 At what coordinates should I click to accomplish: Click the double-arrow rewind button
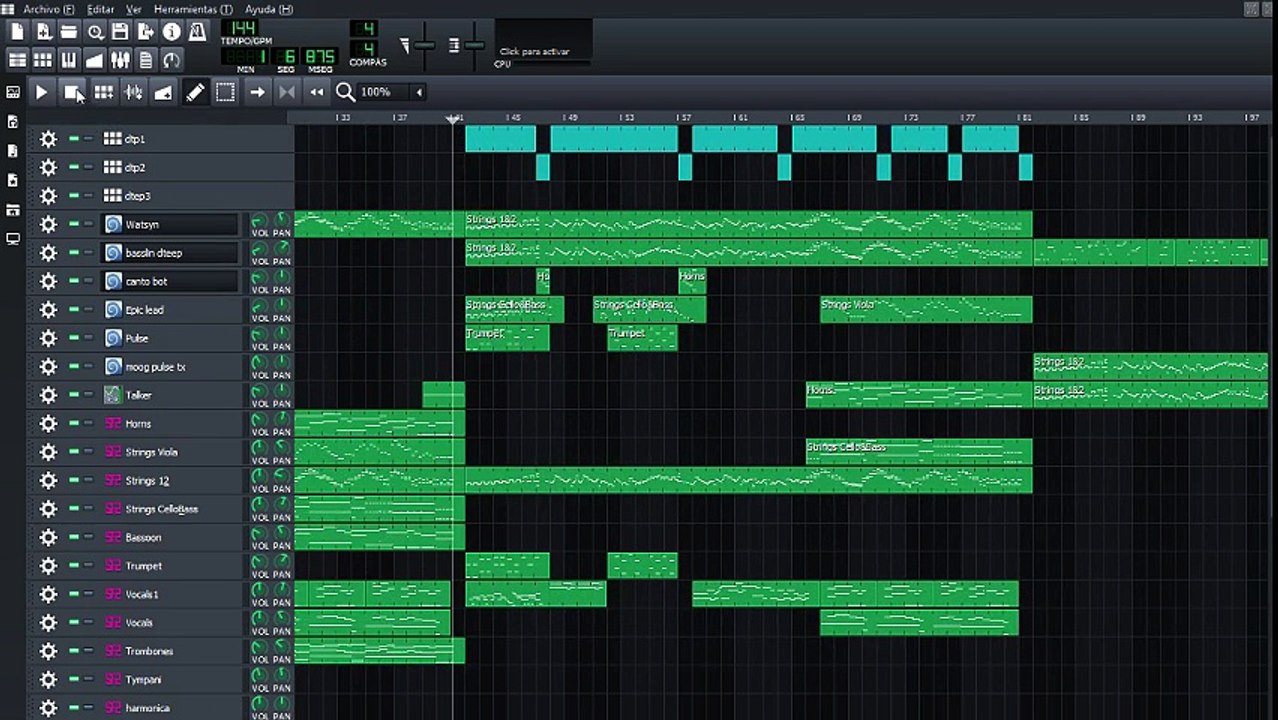[317, 92]
